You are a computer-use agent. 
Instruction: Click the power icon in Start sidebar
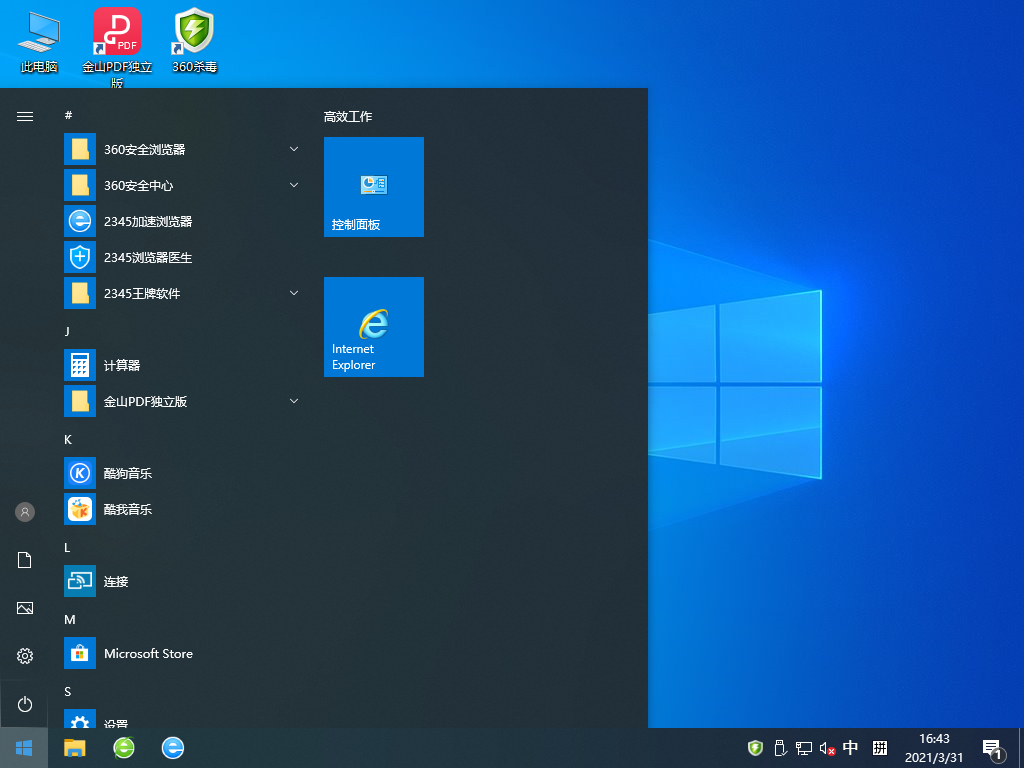click(25, 704)
